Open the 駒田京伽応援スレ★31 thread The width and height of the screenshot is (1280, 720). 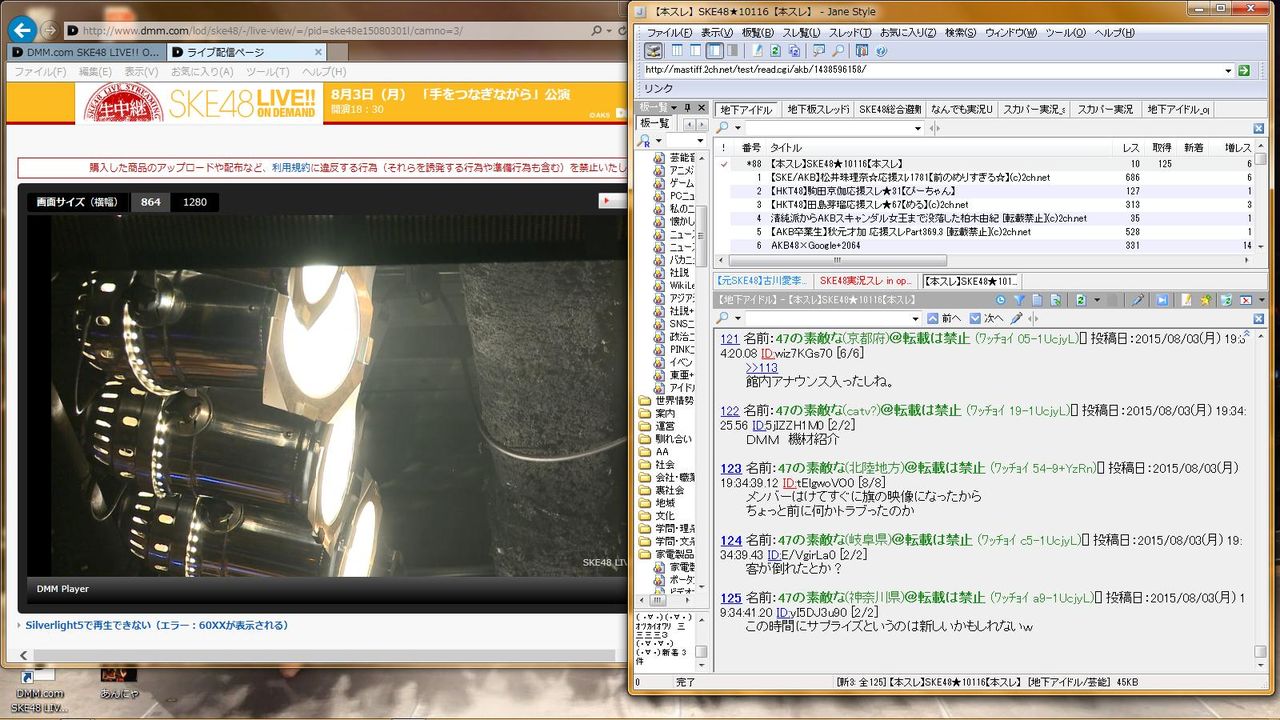pyautogui.click(x=863, y=191)
